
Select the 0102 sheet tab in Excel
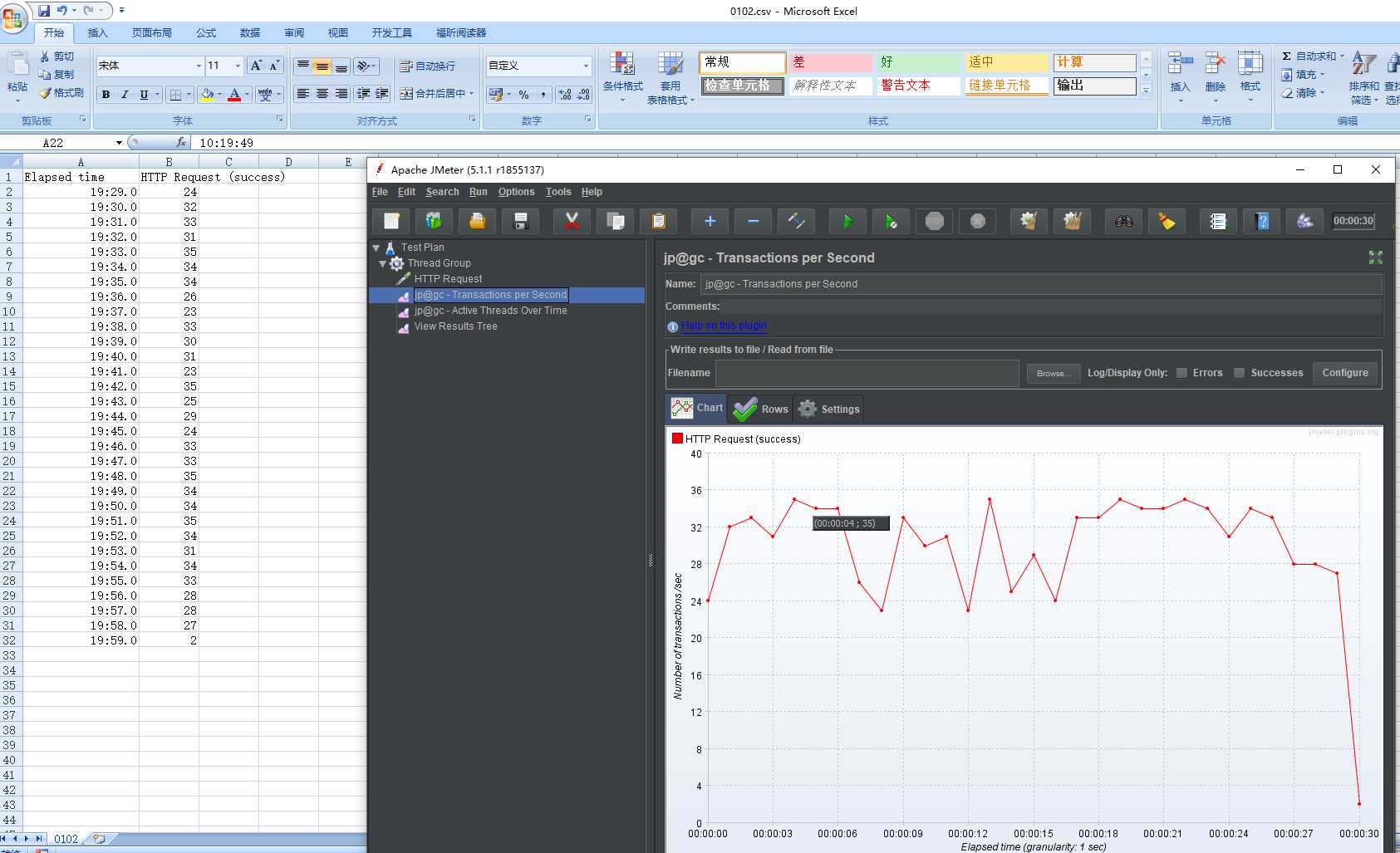[66, 839]
